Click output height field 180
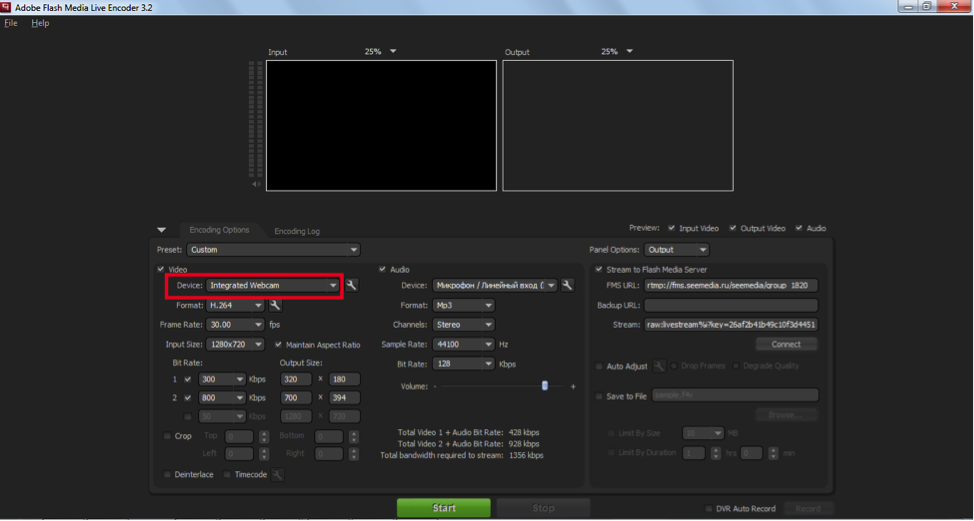The image size is (974, 521). [345, 379]
